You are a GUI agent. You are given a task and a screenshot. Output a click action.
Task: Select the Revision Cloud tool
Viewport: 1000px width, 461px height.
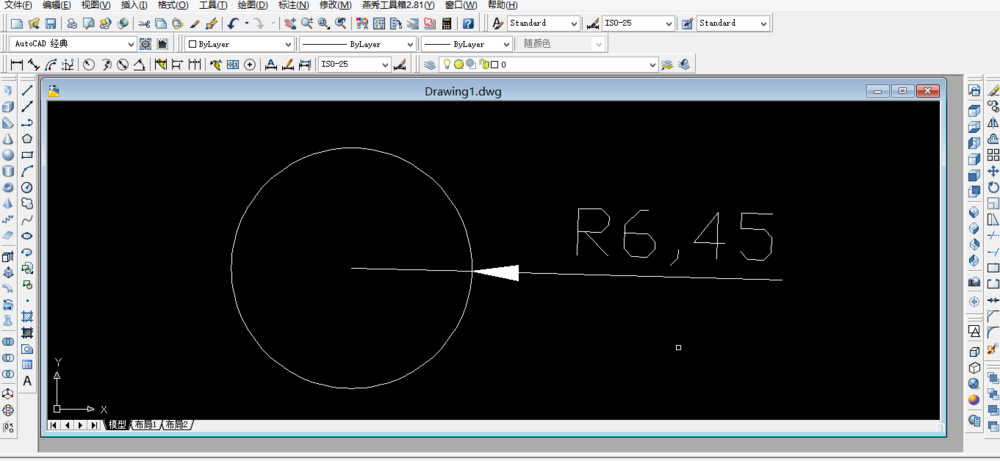(x=27, y=203)
